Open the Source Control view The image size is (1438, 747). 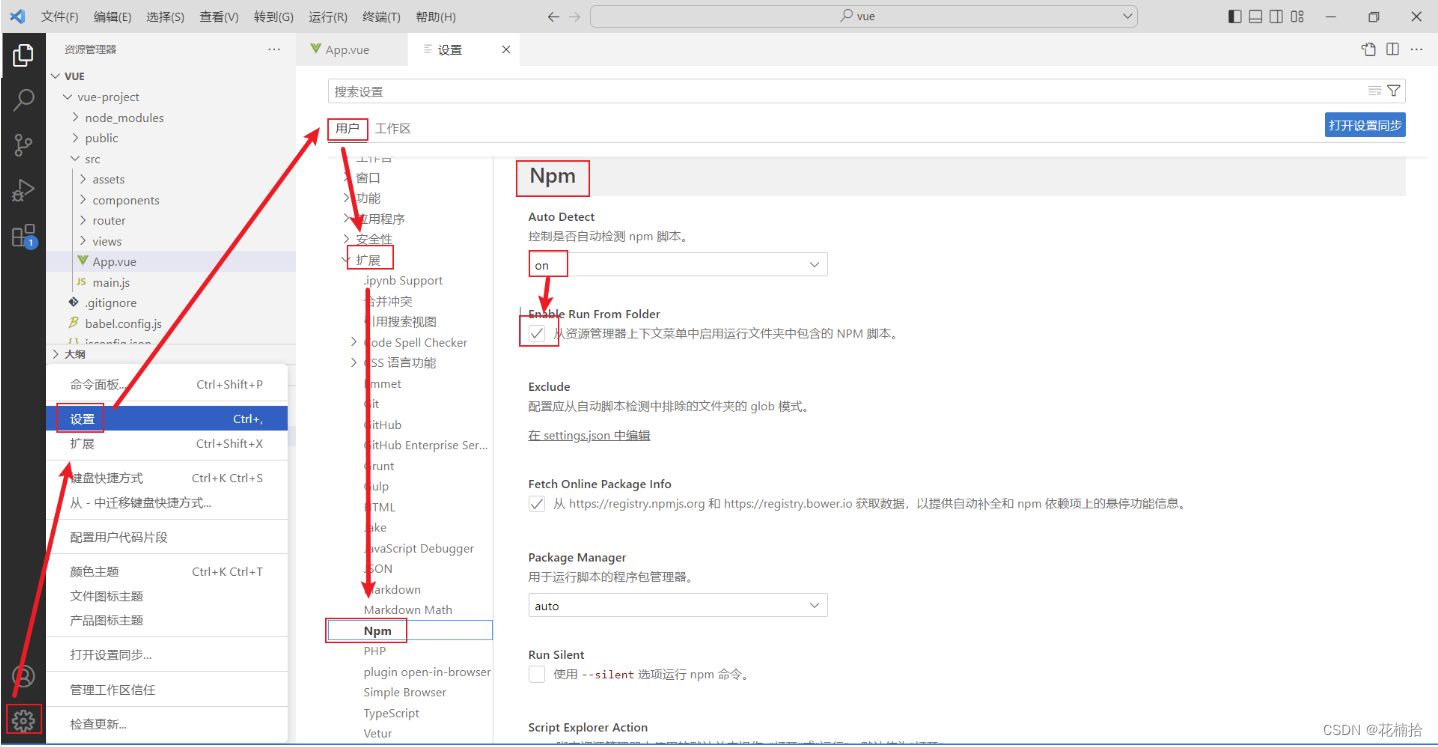(23, 145)
